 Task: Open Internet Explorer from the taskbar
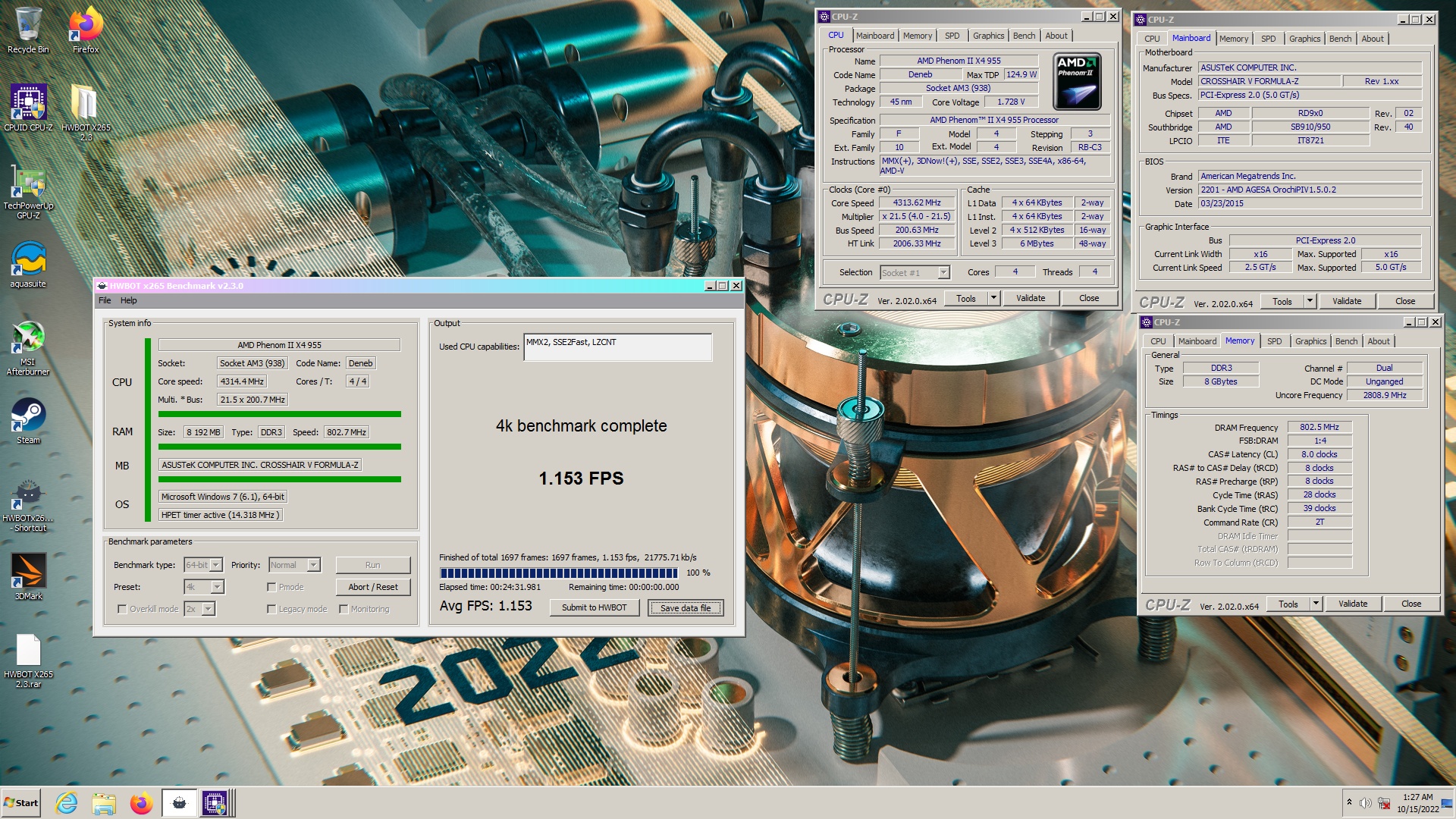coord(67,803)
